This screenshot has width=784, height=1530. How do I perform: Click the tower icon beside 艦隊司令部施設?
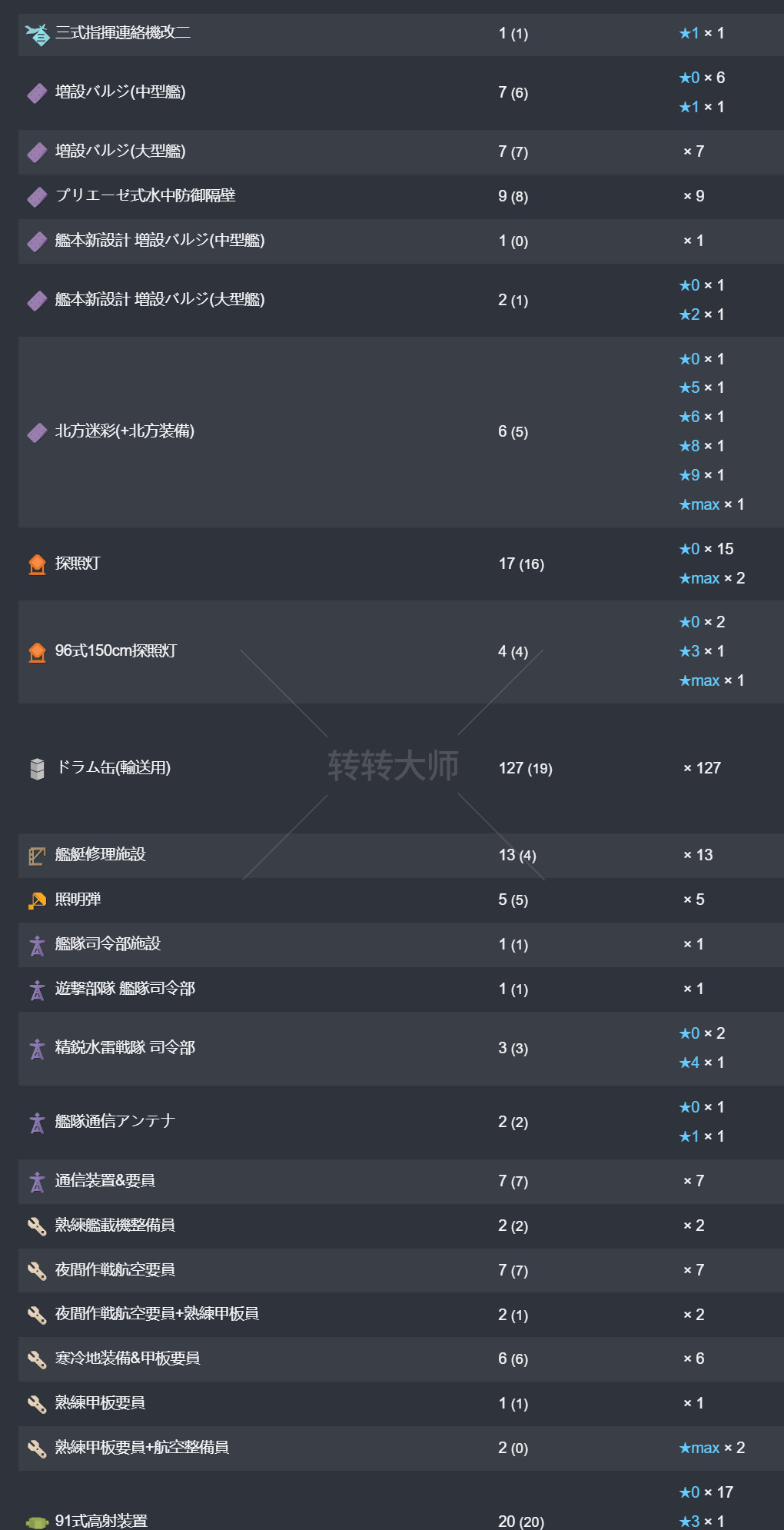pyautogui.click(x=37, y=945)
